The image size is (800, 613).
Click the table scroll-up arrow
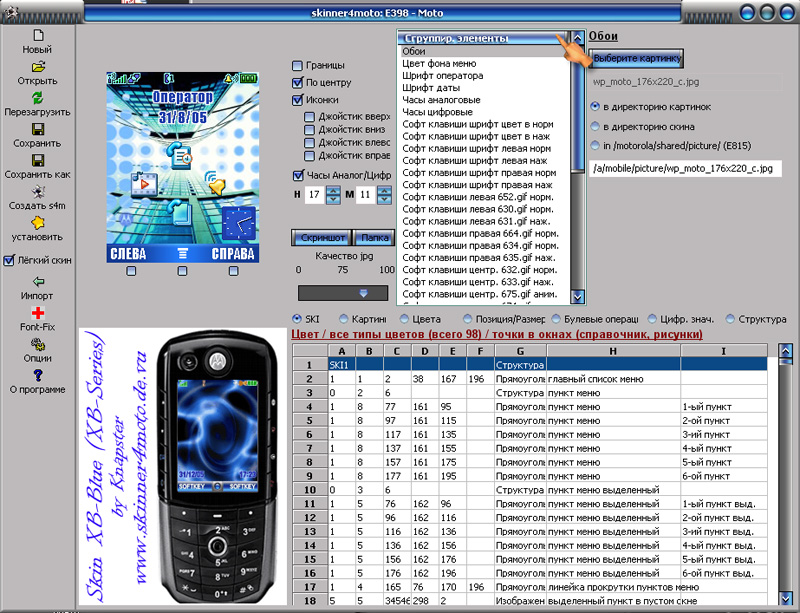tap(786, 351)
